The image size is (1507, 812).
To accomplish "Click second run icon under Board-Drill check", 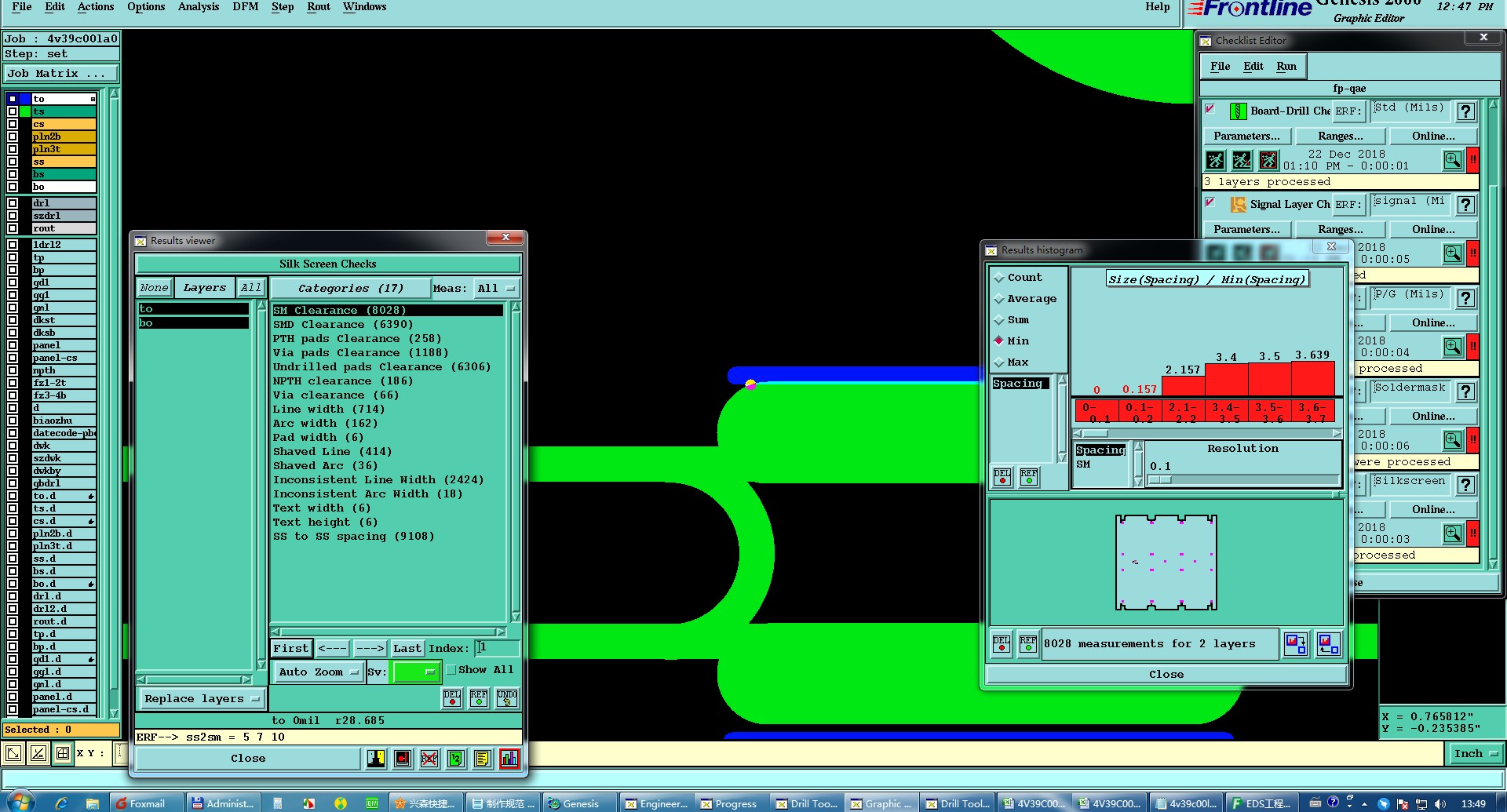I will (1242, 160).
